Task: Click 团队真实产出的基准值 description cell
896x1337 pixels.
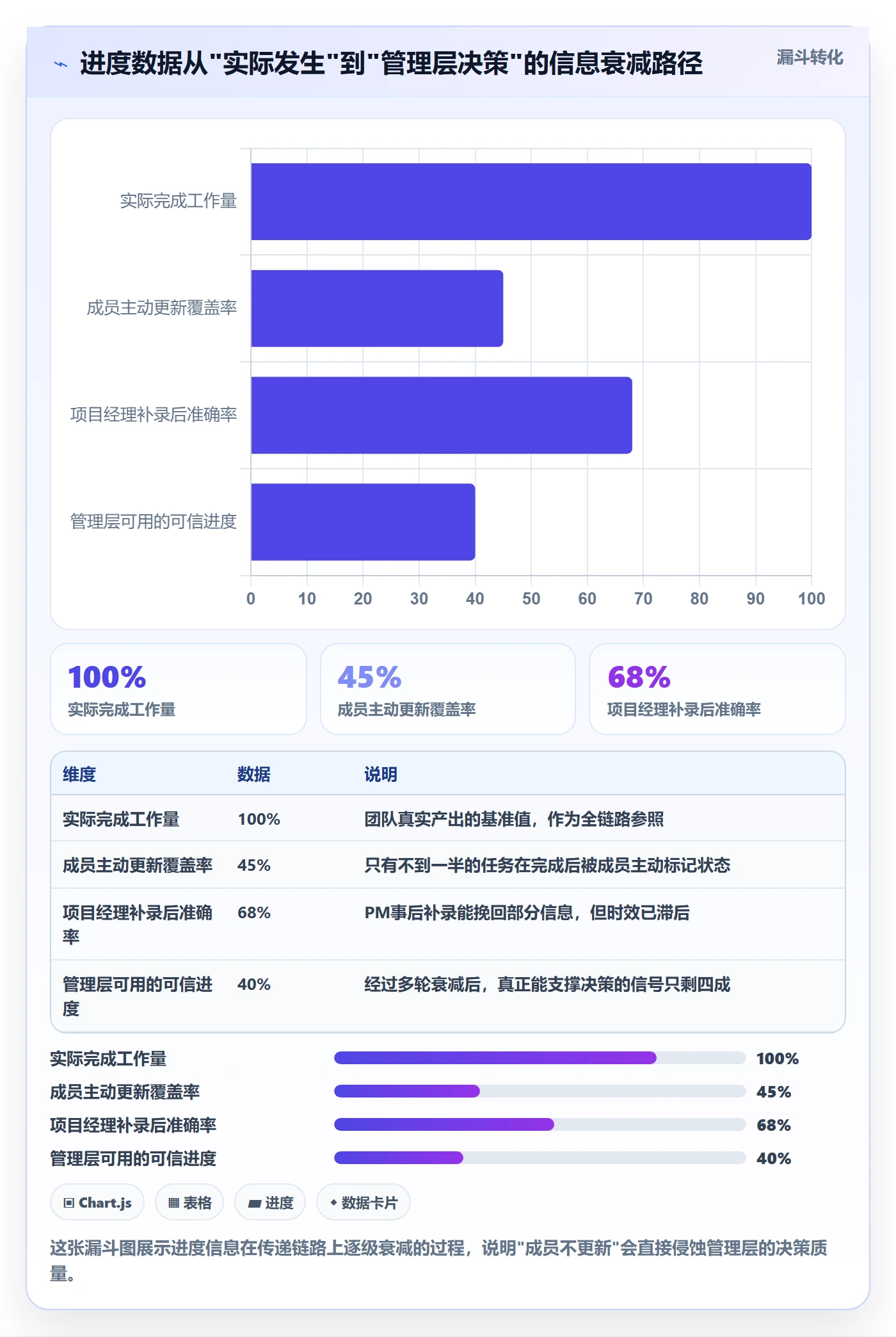Action: click(514, 819)
